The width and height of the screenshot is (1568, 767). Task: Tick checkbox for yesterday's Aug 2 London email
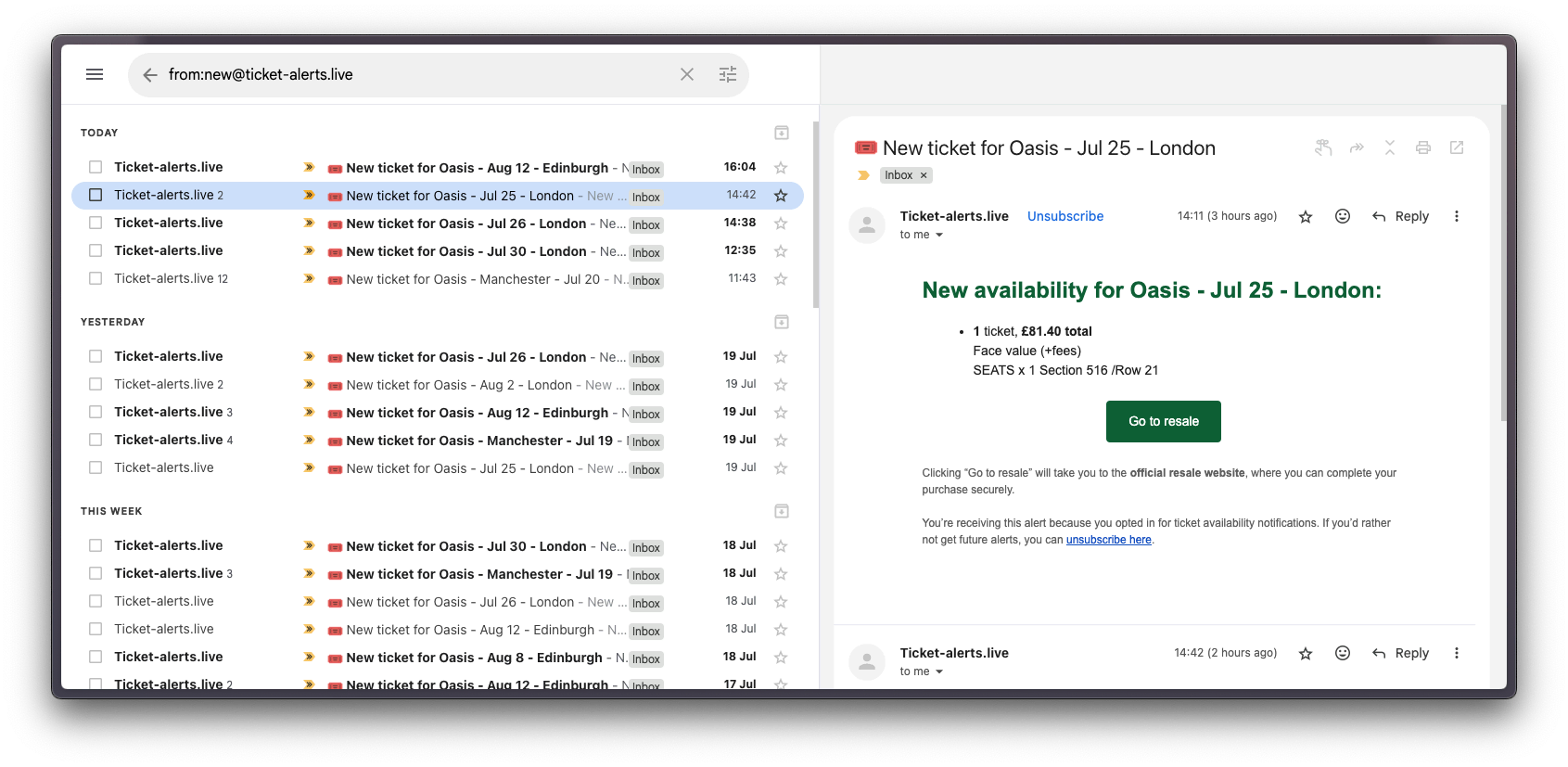tap(96, 384)
